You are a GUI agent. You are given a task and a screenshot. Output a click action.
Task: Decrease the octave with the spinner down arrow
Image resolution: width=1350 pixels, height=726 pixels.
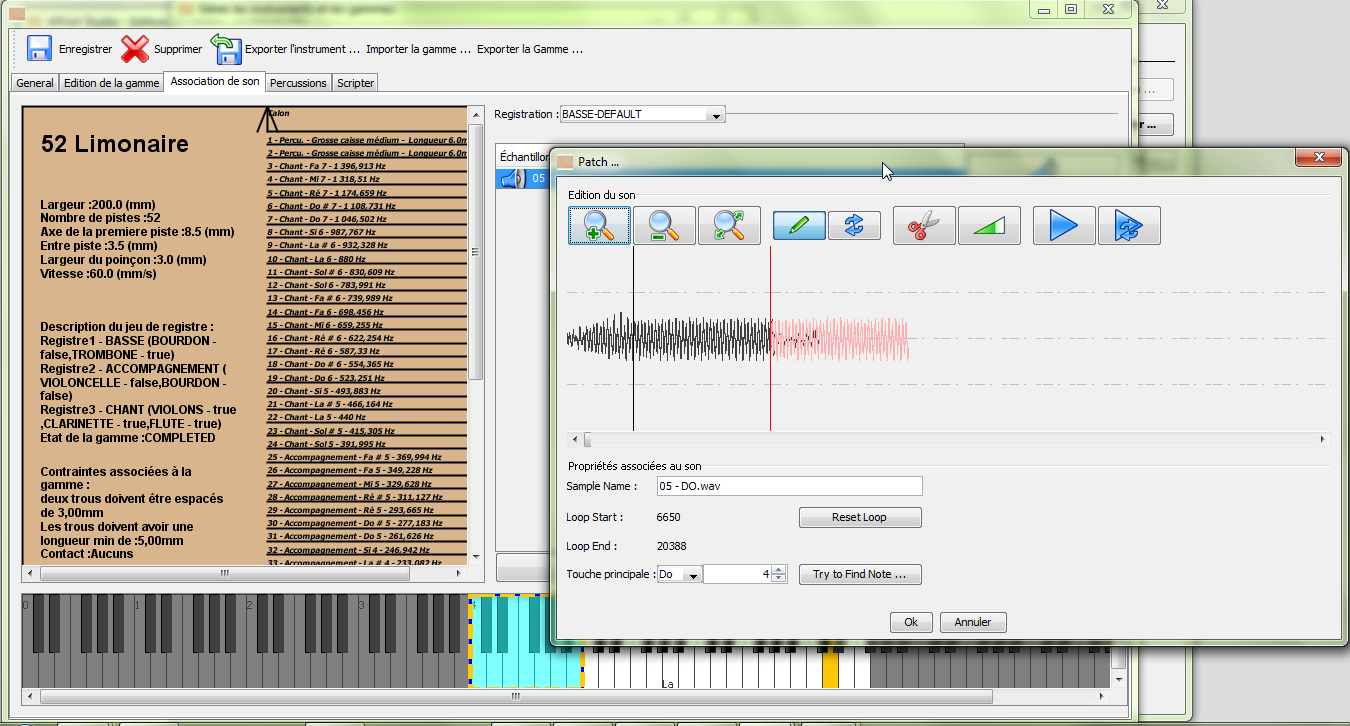tap(780, 579)
